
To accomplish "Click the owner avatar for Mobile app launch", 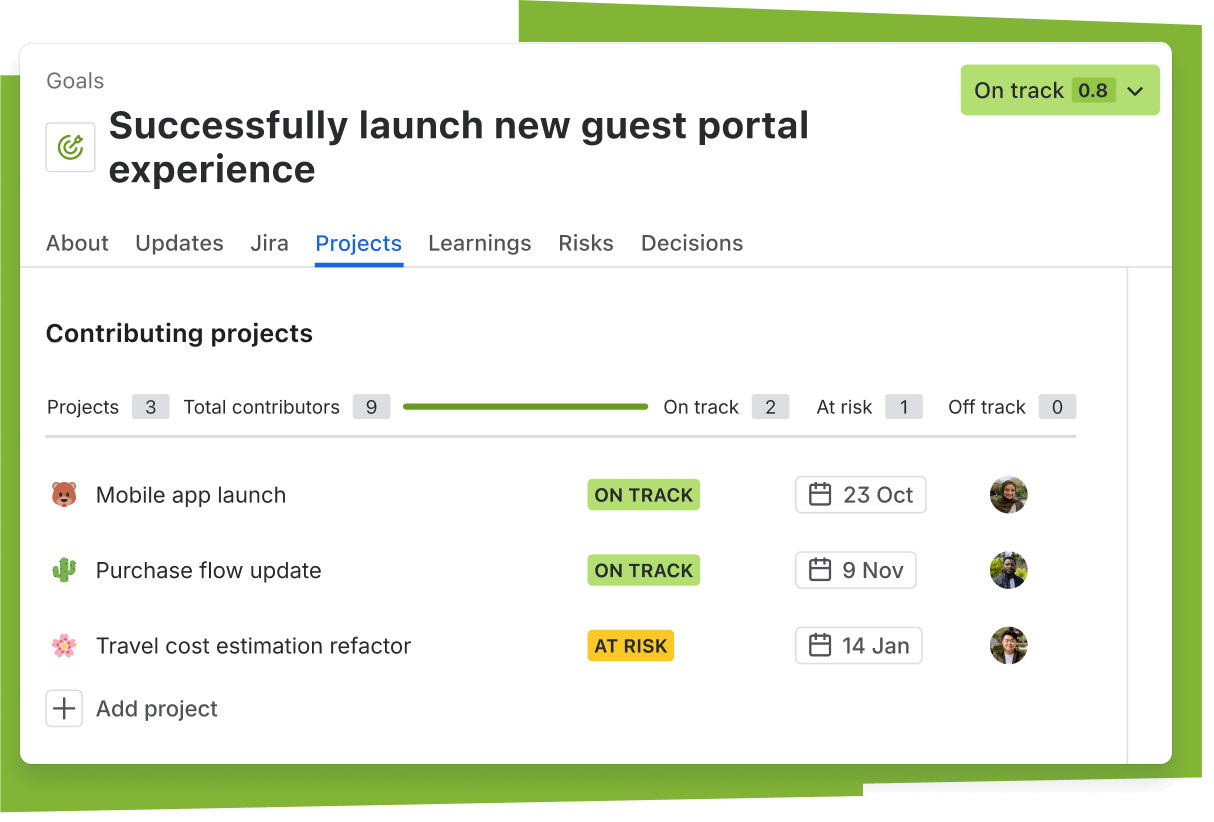I will pyautogui.click(x=1008, y=495).
